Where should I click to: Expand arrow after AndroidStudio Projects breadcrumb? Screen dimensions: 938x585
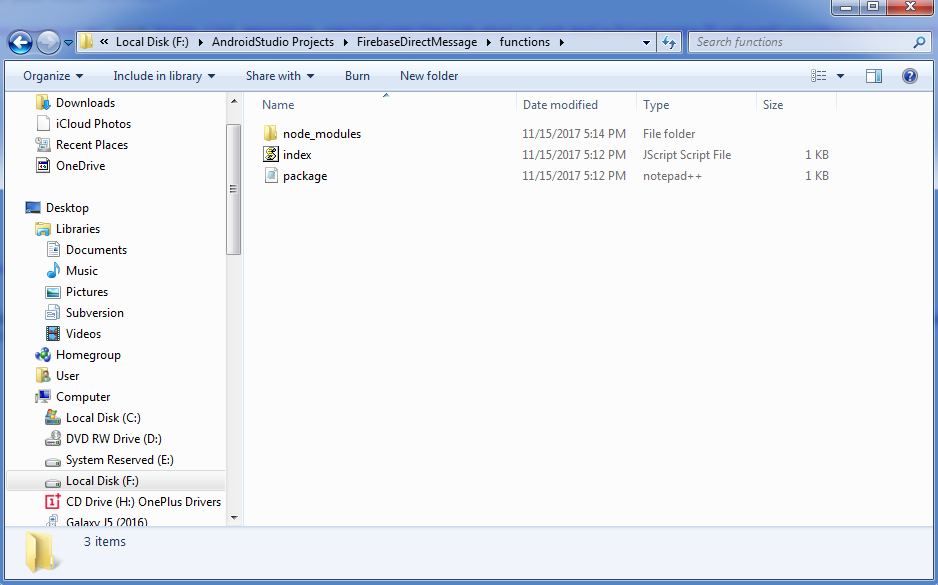(345, 42)
